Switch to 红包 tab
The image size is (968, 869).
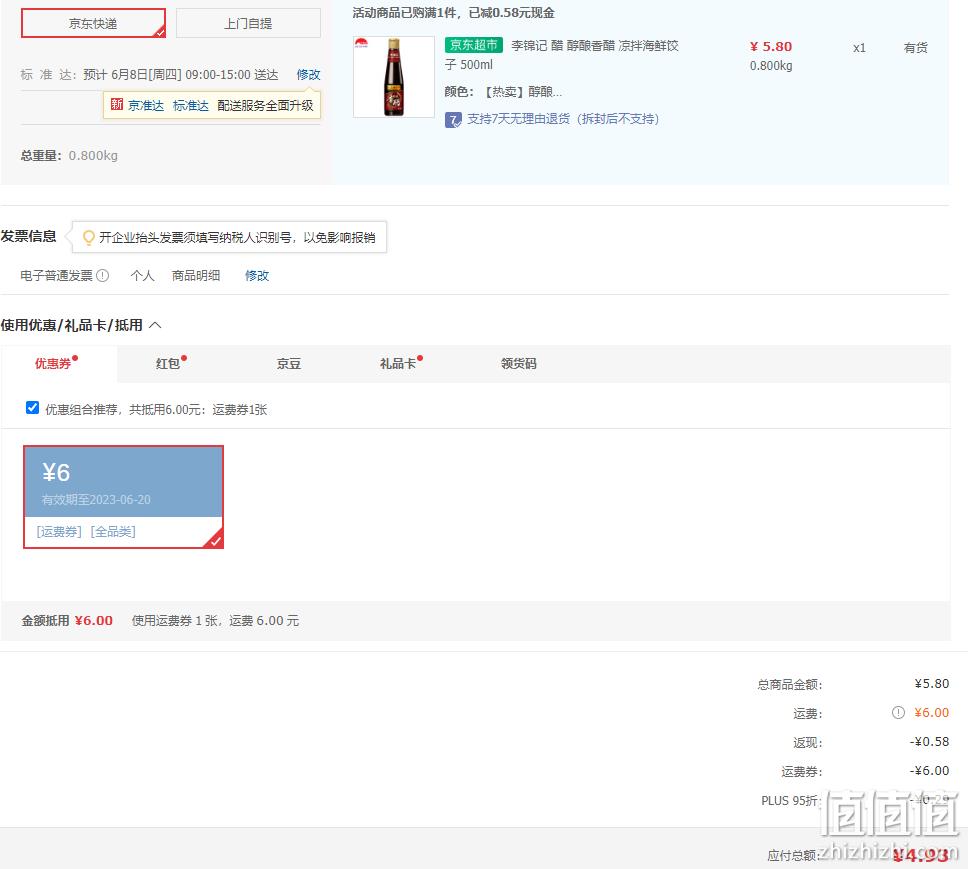[170, 363]
